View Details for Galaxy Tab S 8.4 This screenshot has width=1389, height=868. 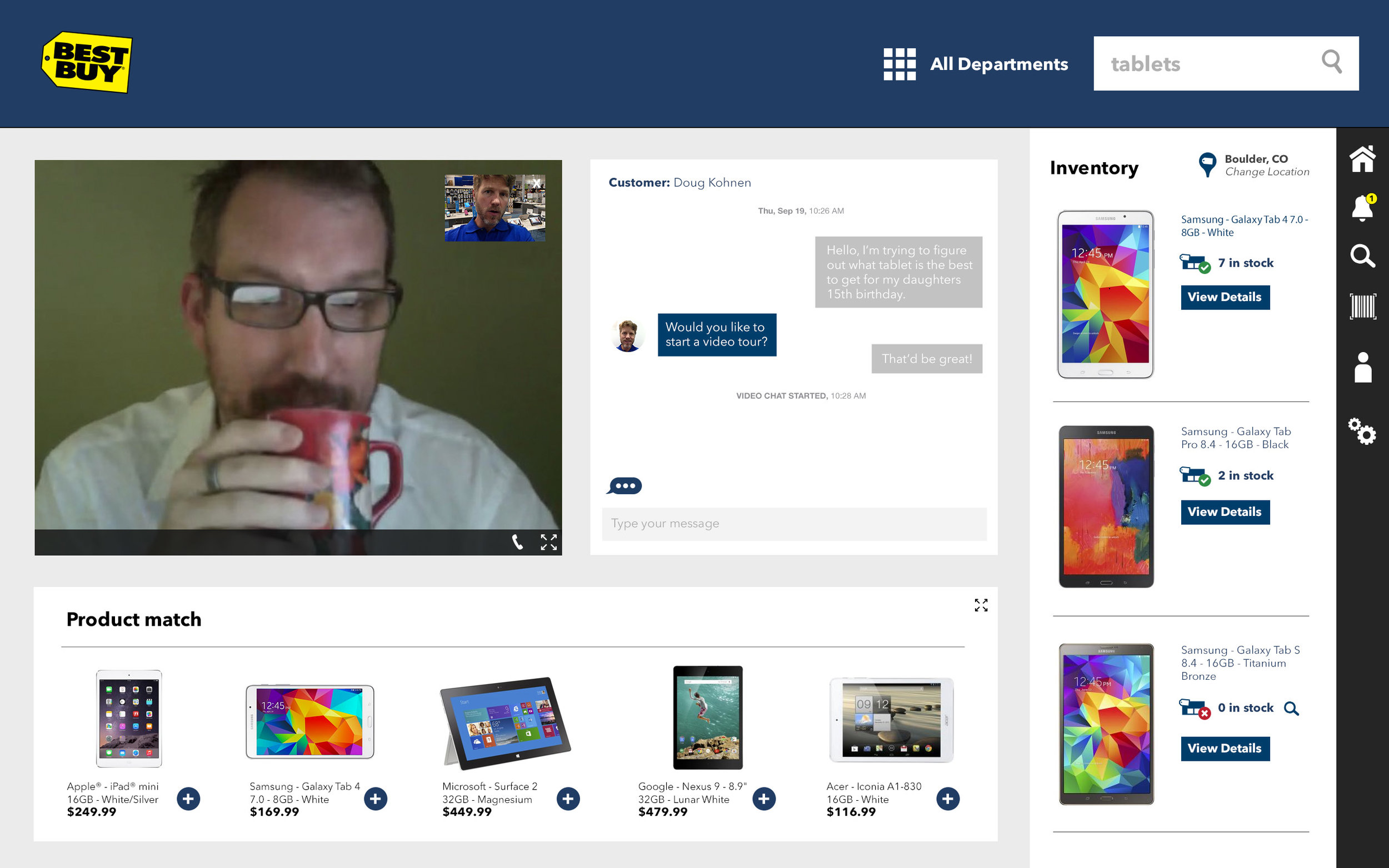click(1225, 749)
